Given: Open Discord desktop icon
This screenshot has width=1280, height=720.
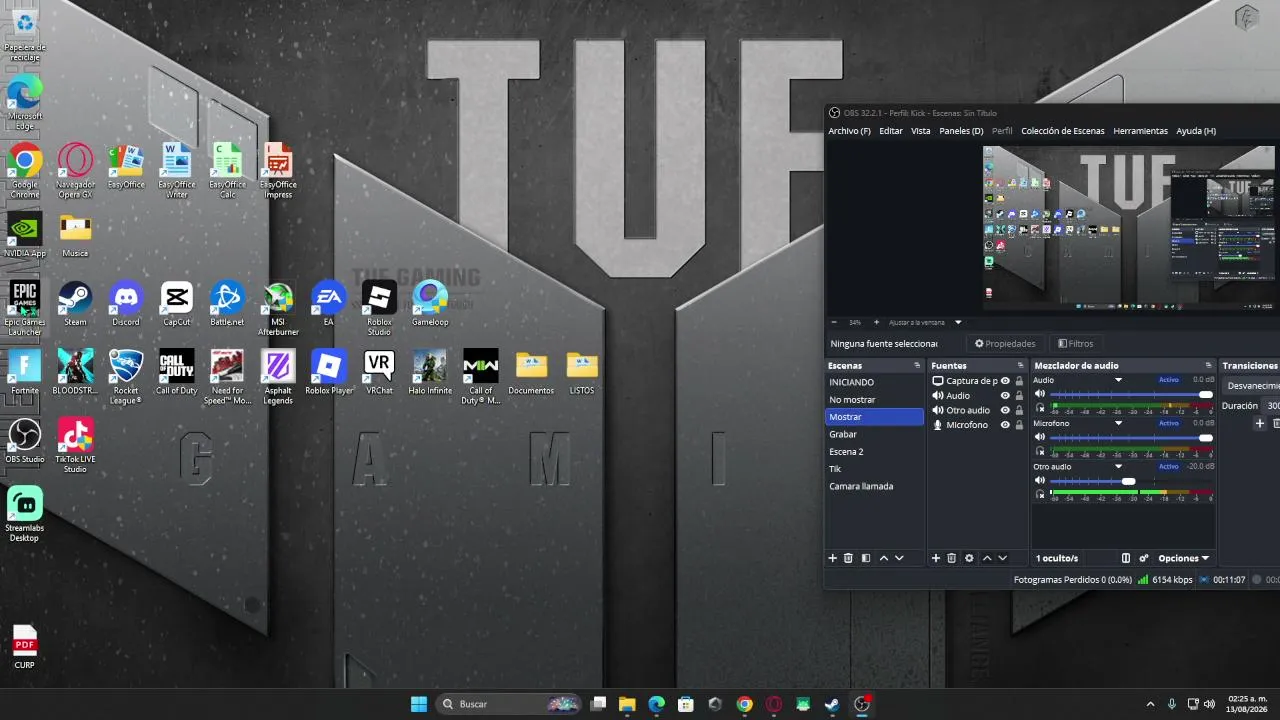Looking at the screenshot, I should click(126, 303).
